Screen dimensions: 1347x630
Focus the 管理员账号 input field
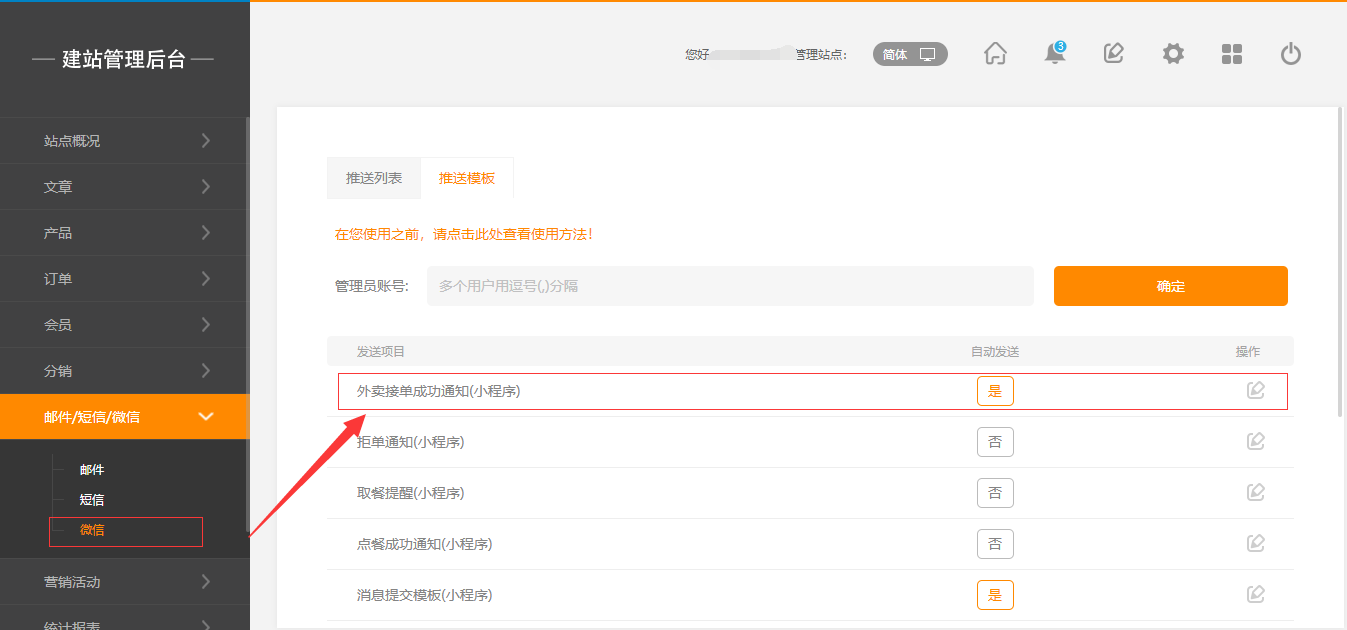tap(730, 286)
